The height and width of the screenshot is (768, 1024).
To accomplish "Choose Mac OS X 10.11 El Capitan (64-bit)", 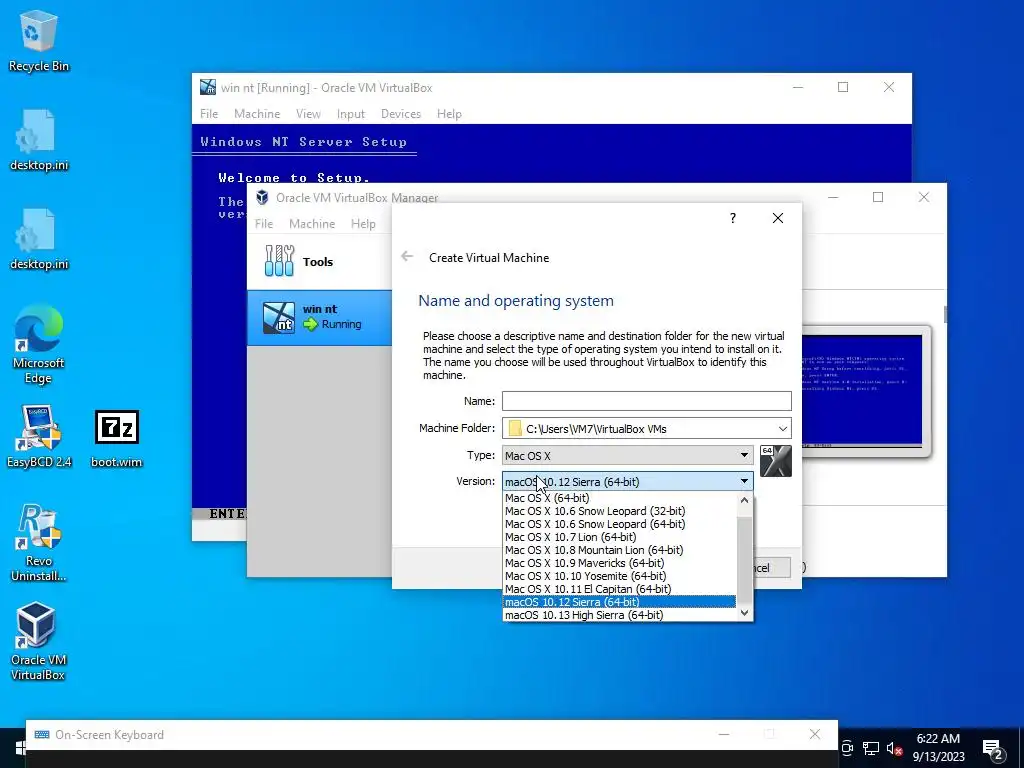I will (x=619, y=589).
